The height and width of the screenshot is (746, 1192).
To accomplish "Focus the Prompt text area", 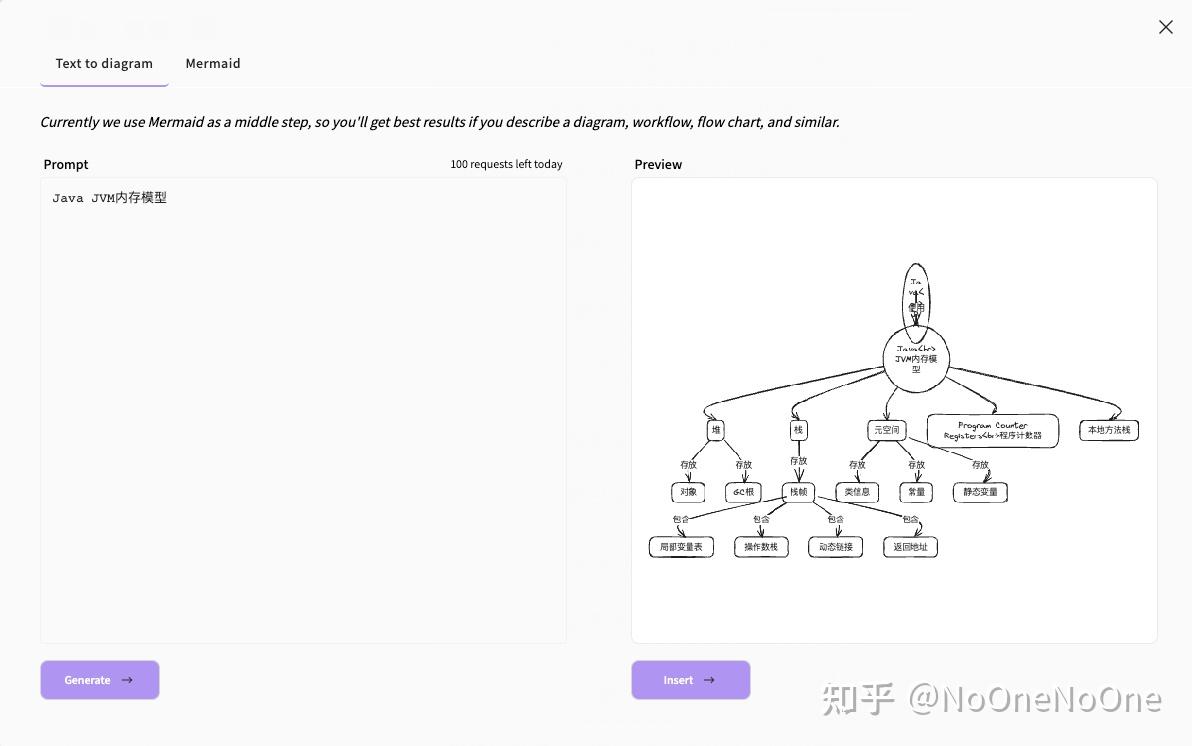I will [303, 411].
